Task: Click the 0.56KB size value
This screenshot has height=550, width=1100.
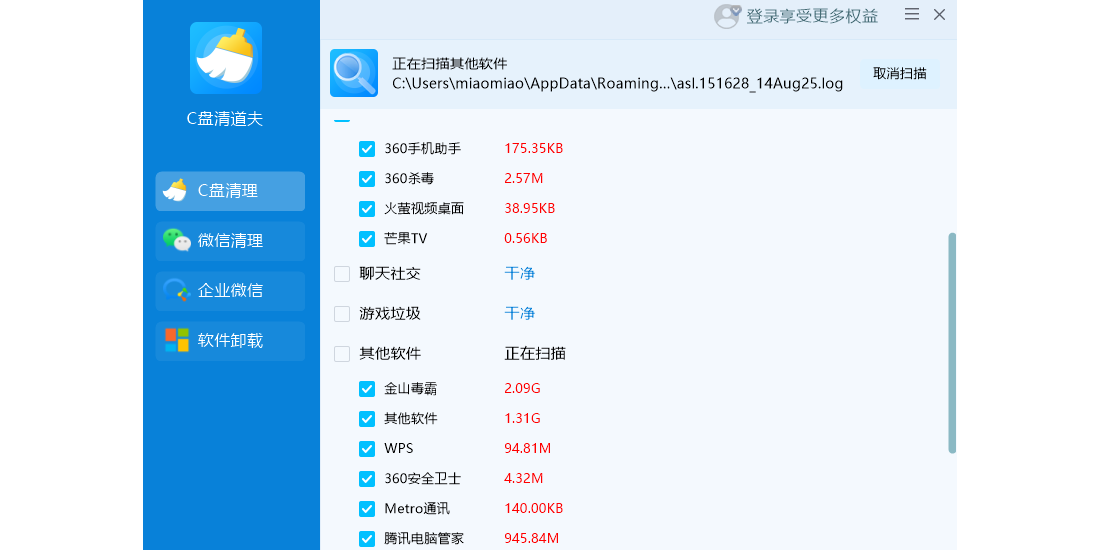Action: point(526,239)
